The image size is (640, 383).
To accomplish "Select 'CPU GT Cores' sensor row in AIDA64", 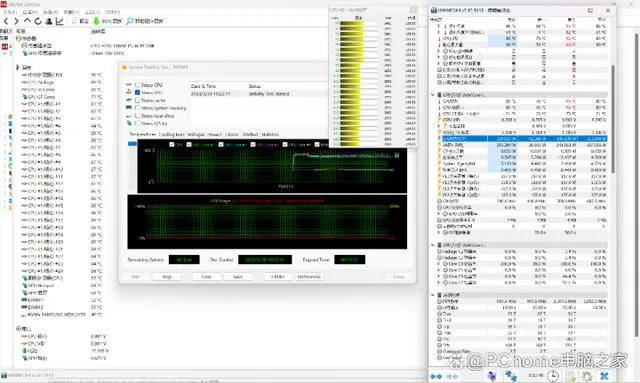I will coord(42,97).
